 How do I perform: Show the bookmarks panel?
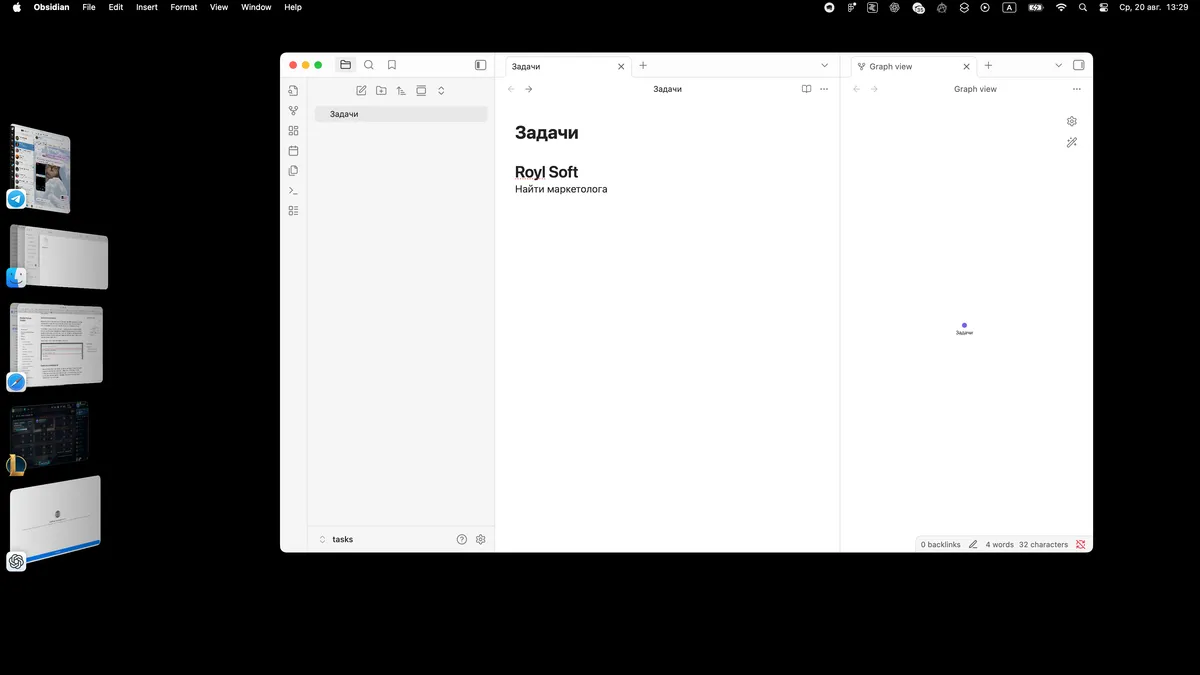click(392, 65)
